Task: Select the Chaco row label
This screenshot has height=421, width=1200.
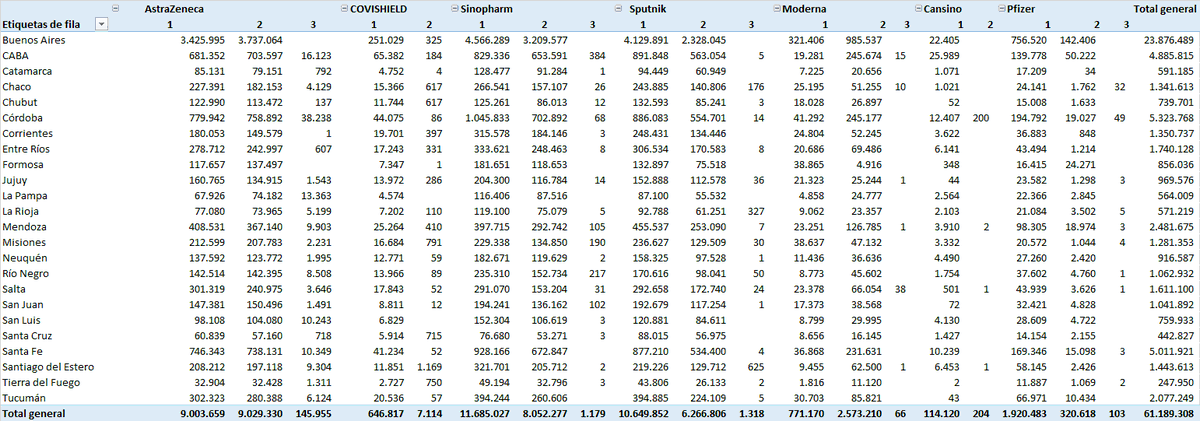Action: pyautogui.click(x=17, y=86)
